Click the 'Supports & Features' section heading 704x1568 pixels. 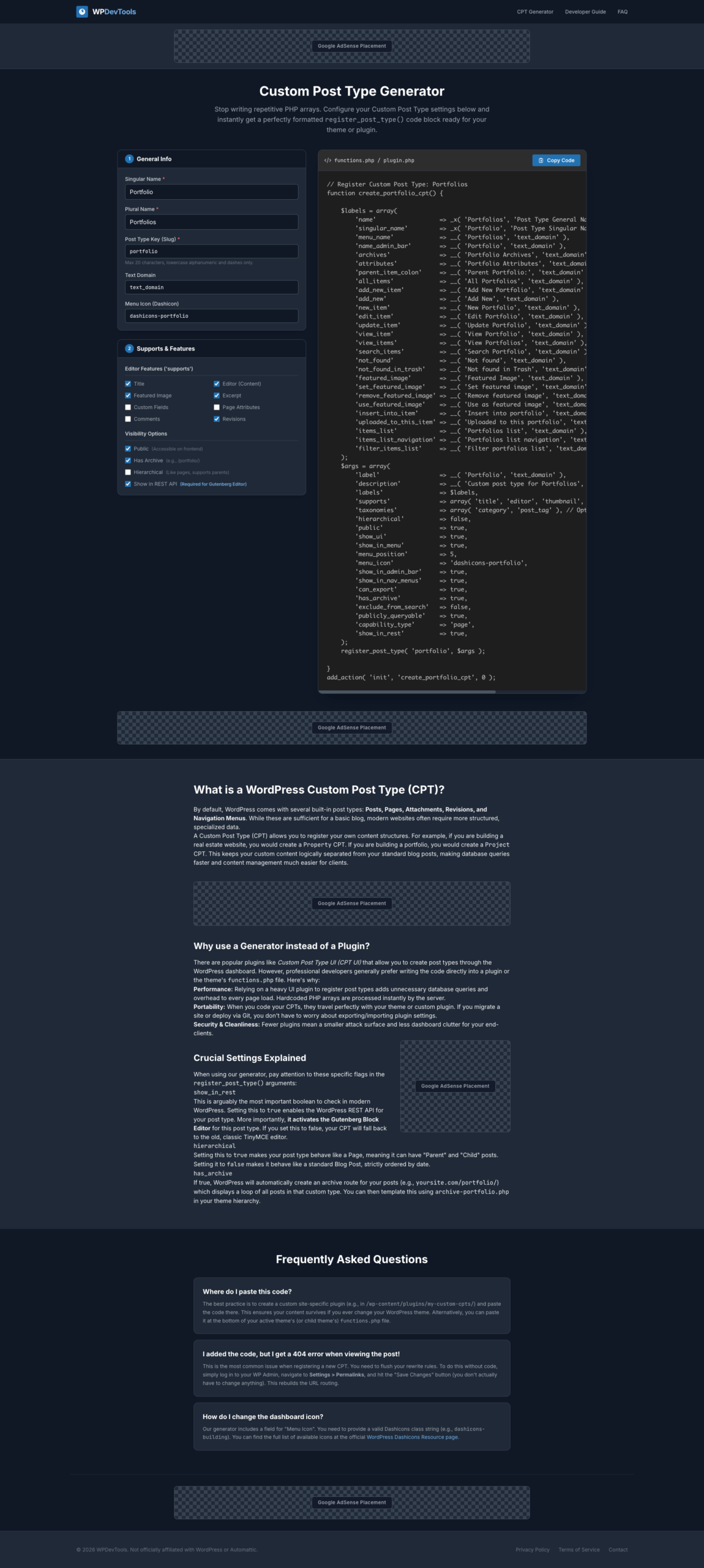pyautogui.click(x=166, y=349)
